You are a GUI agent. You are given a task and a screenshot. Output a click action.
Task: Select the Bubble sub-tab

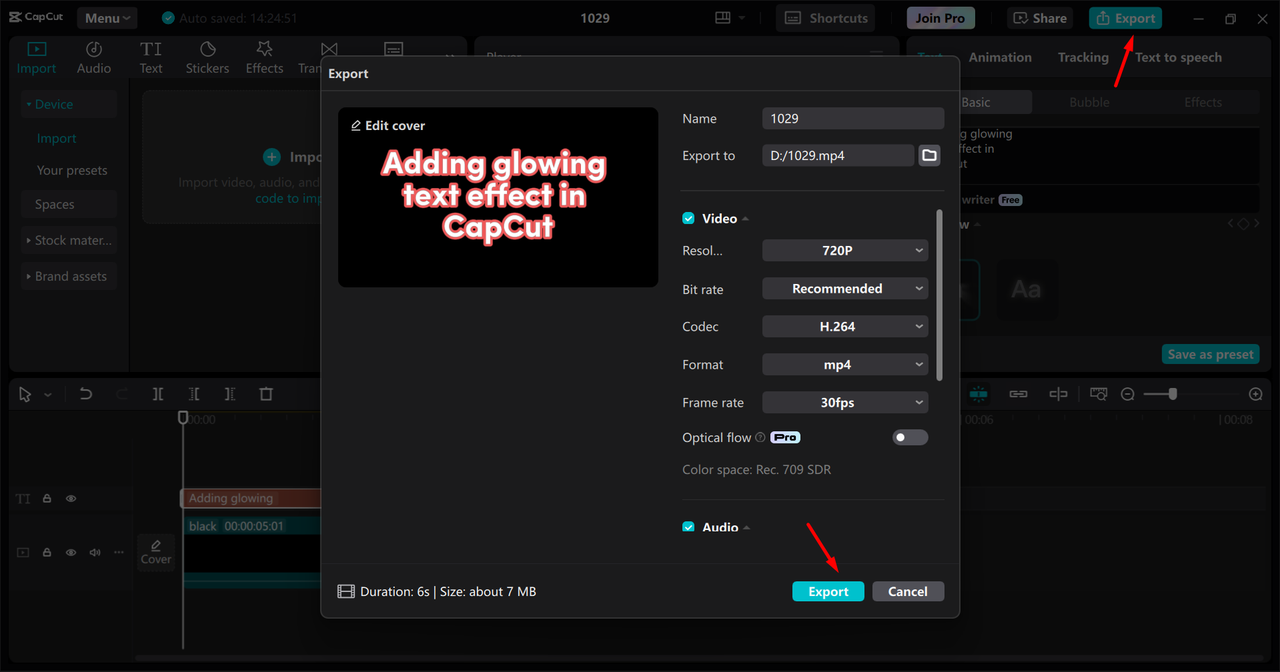pyautogui.click(x=1089, y=102)
